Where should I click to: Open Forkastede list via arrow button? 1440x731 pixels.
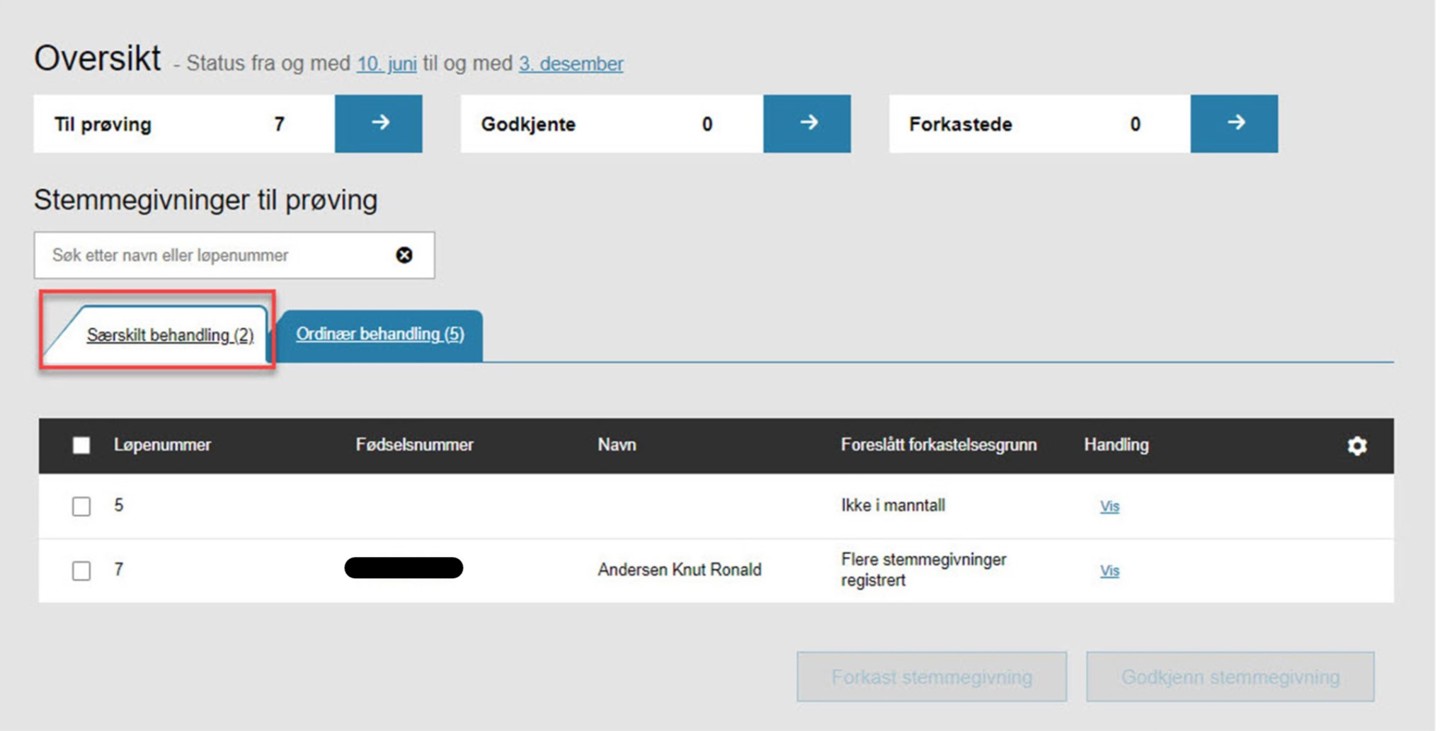(x=1234, y=124)
